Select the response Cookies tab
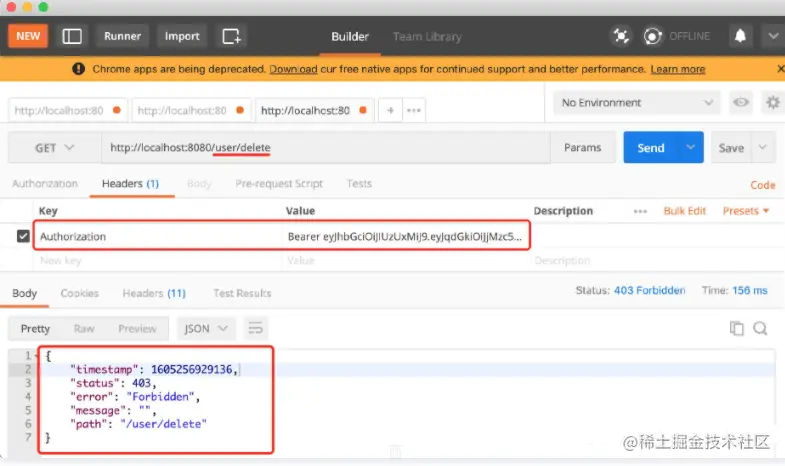Viewport: 785px width, 466px height. tap(80, 293)
